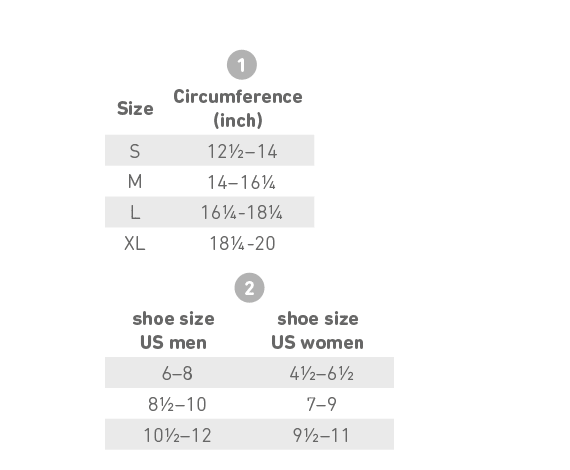Image resolution: width=570 pixels, height=470 pixels.
Task: Select men's shoe size 10½–12
Action: (177, 435)
